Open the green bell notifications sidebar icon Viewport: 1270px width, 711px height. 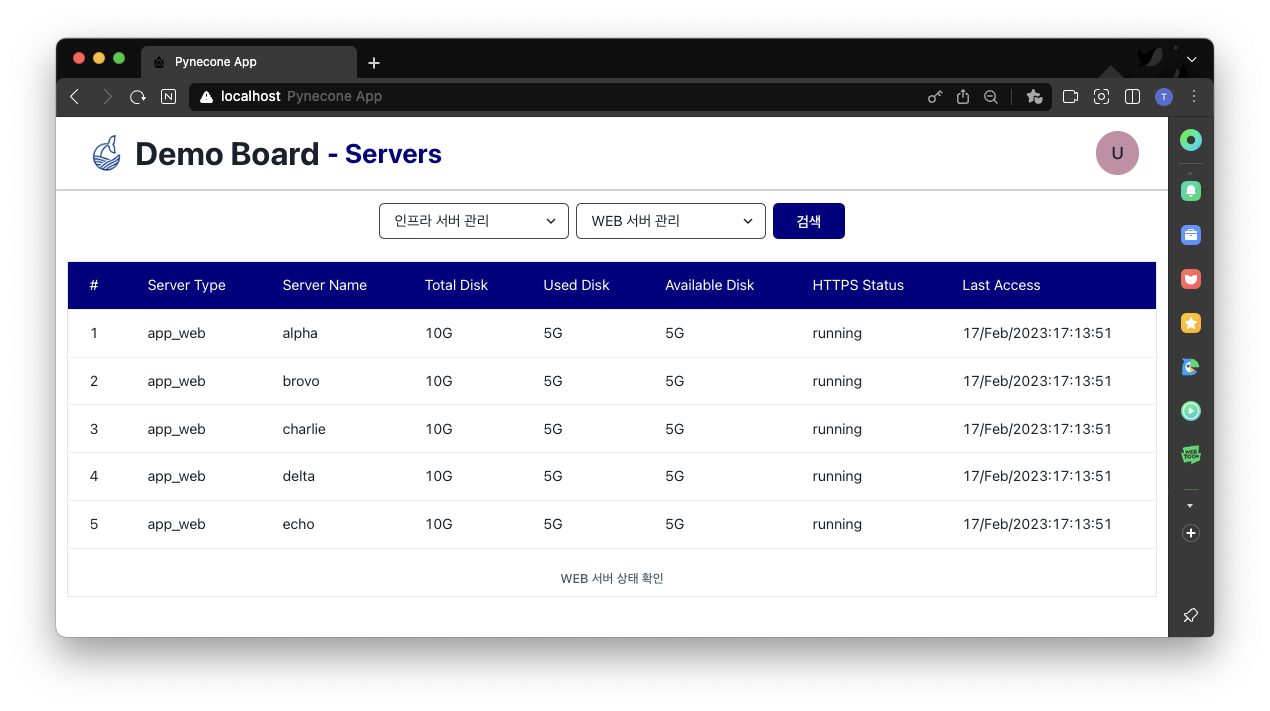click(1190, 190)
